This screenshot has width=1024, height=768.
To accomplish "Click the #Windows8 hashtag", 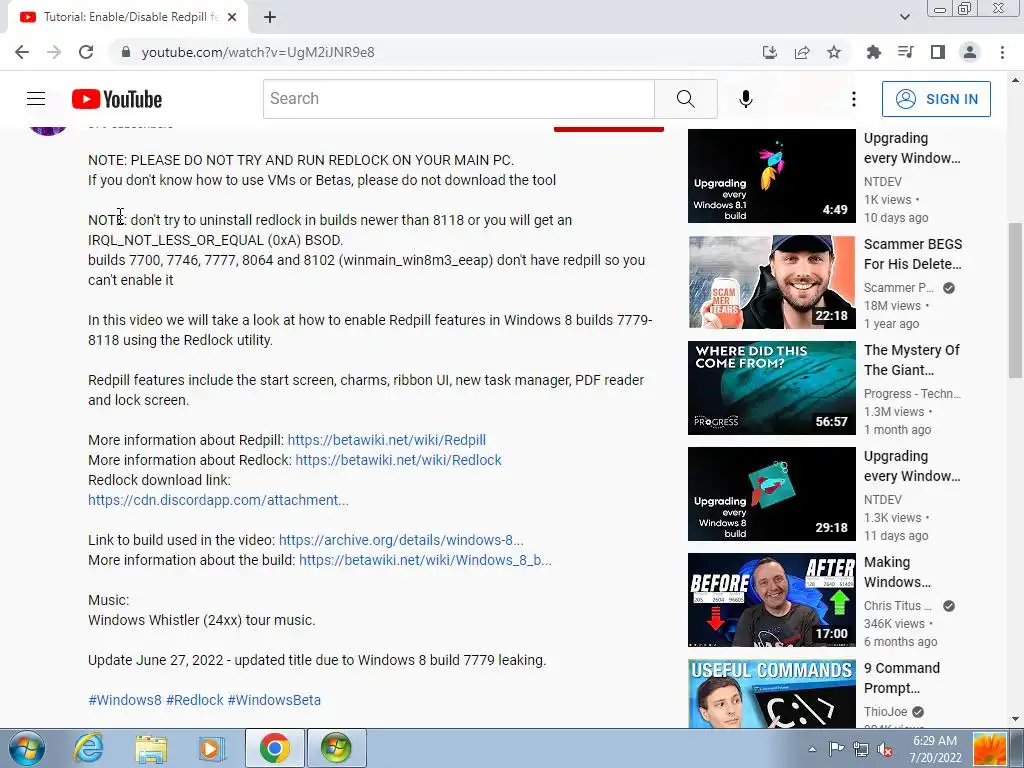I will click(125, 700).
